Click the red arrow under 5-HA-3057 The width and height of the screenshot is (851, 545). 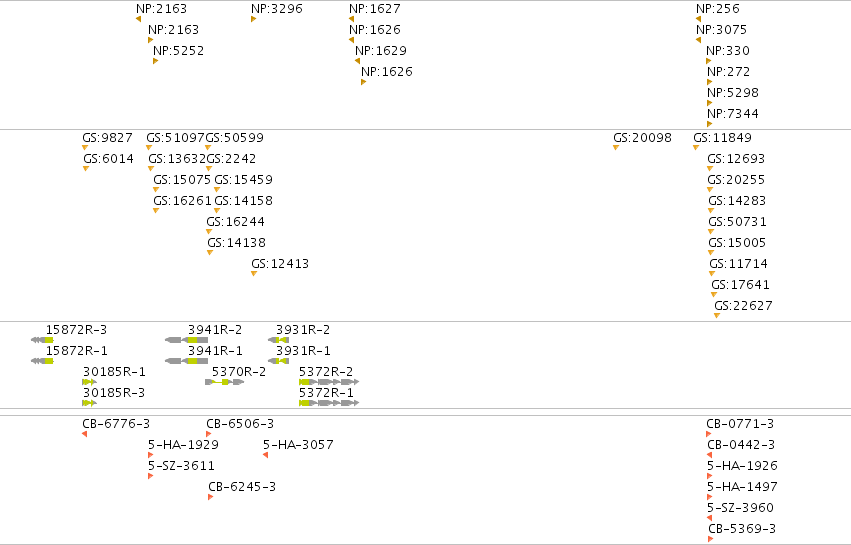tap(265, 455)
